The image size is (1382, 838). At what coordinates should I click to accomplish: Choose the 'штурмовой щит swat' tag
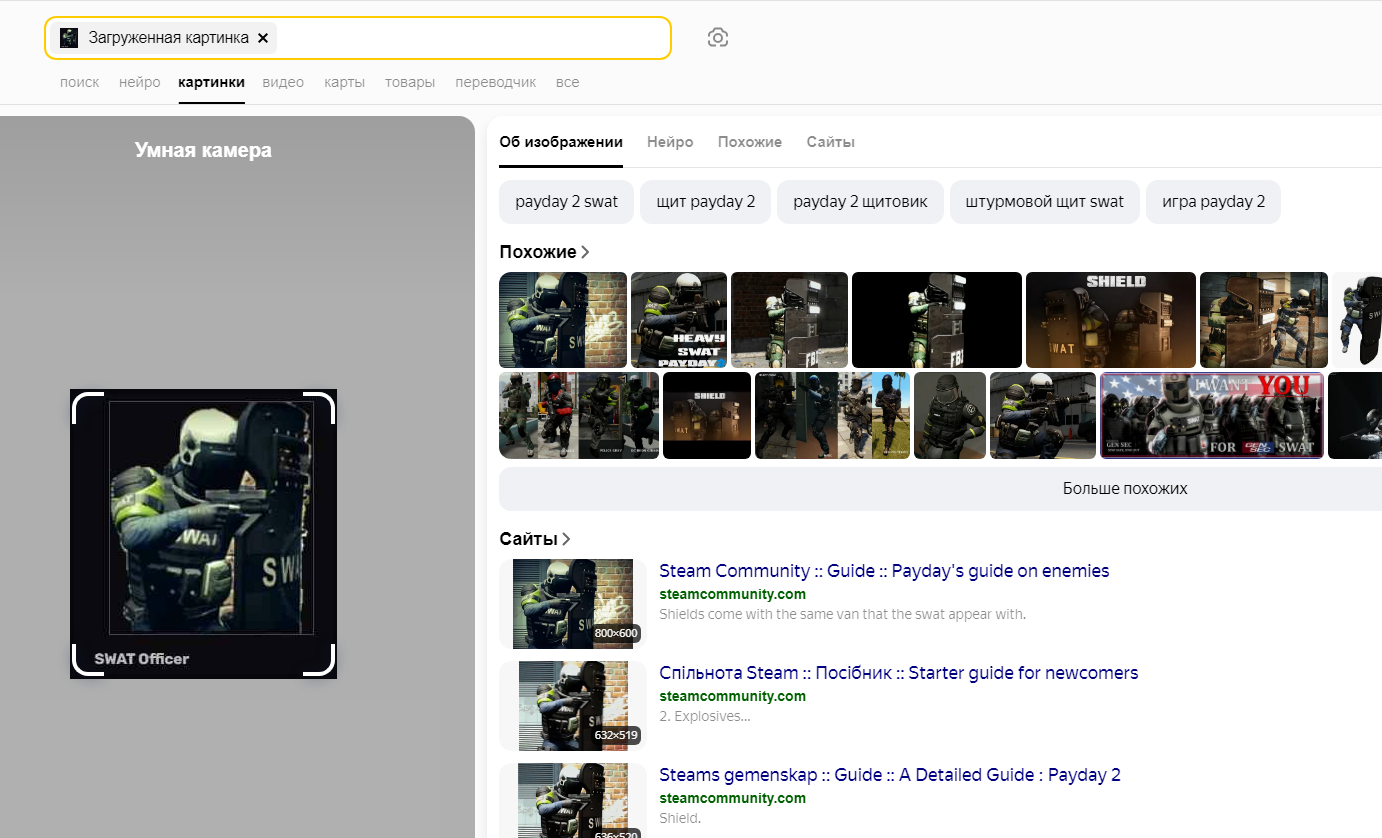1044,202
